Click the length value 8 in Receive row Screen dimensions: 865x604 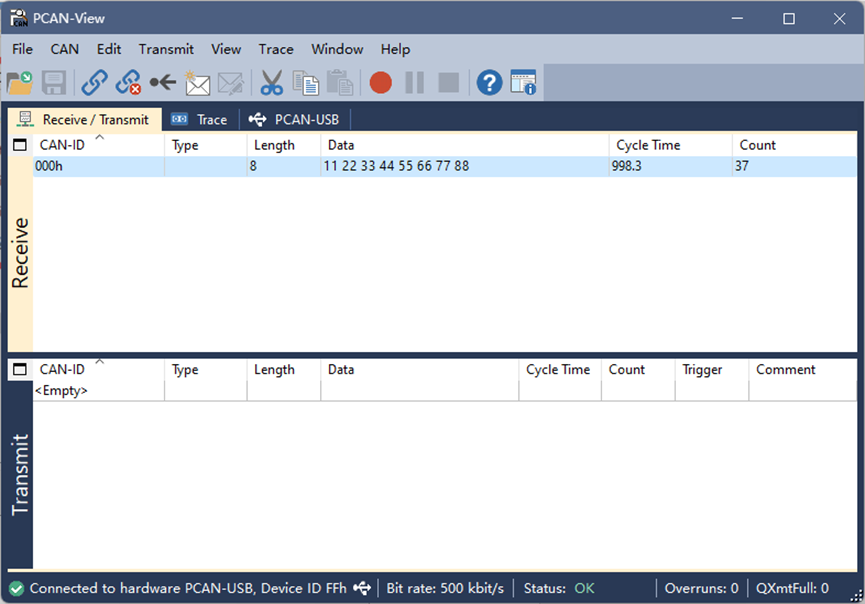click(x=253, y=166)
